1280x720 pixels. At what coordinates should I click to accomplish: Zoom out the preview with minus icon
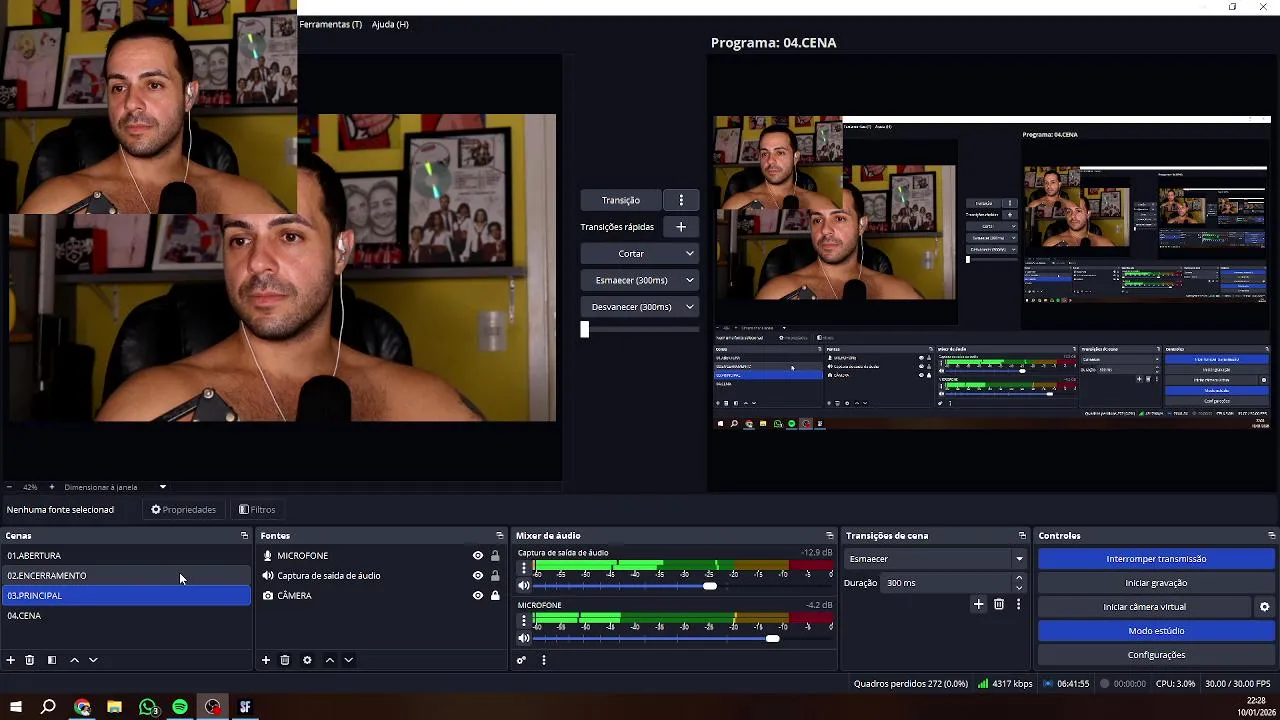(x=9, y=487)
